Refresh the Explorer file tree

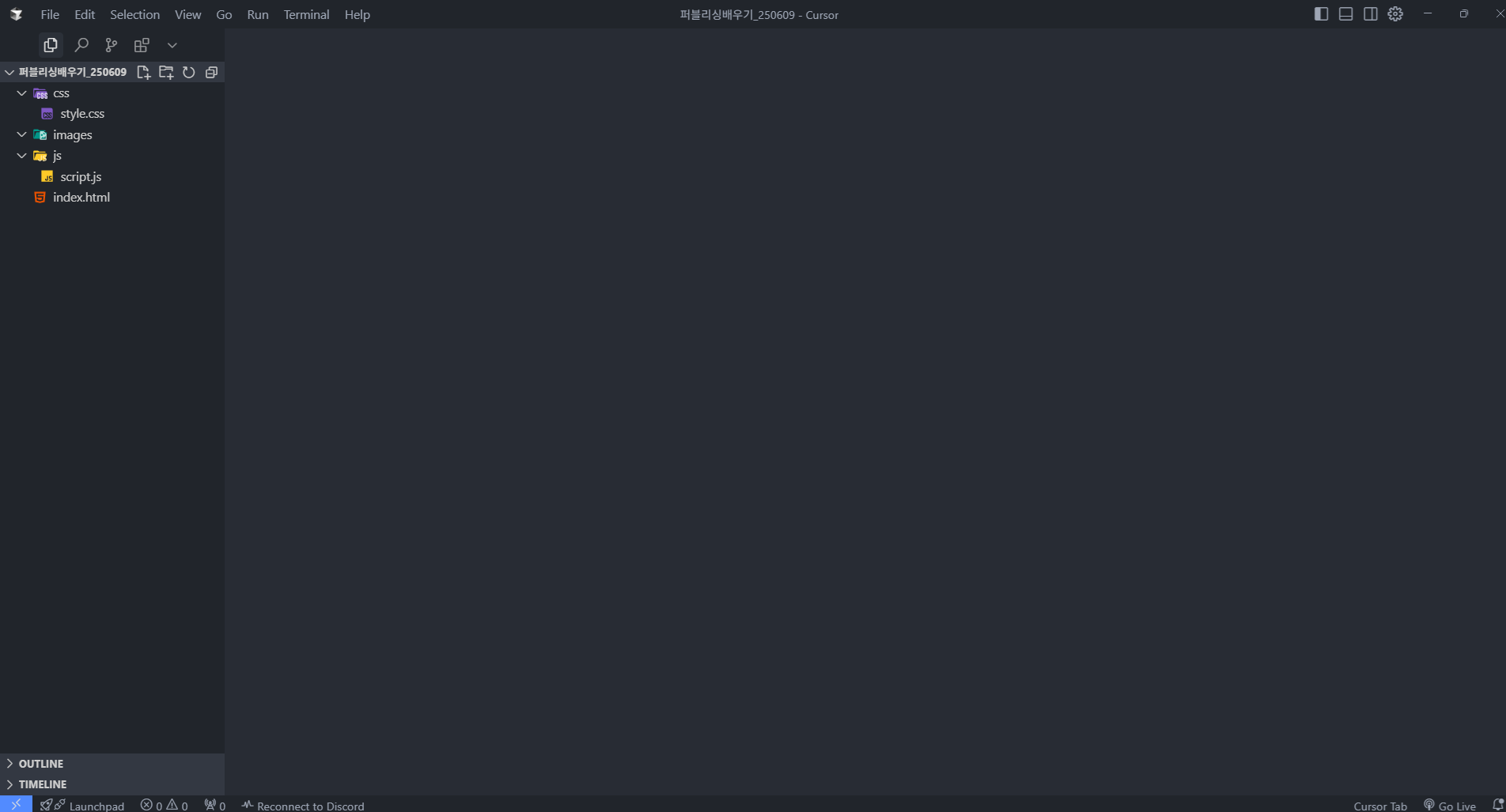pos(189,72)
